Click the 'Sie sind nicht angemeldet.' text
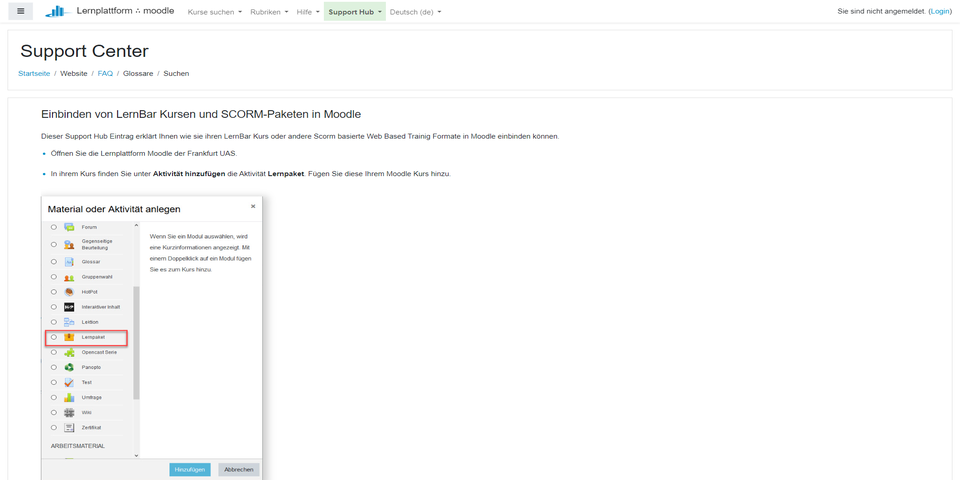The image size is (960, 480). coord(882,12)
